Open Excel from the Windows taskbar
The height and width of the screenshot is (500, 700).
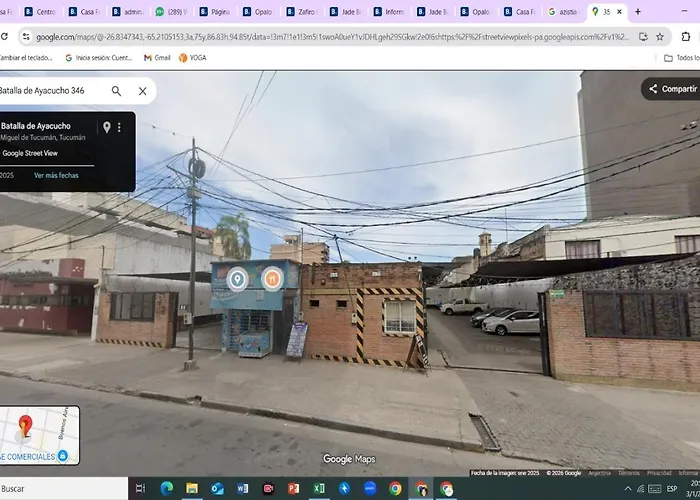tap(319, 489)
